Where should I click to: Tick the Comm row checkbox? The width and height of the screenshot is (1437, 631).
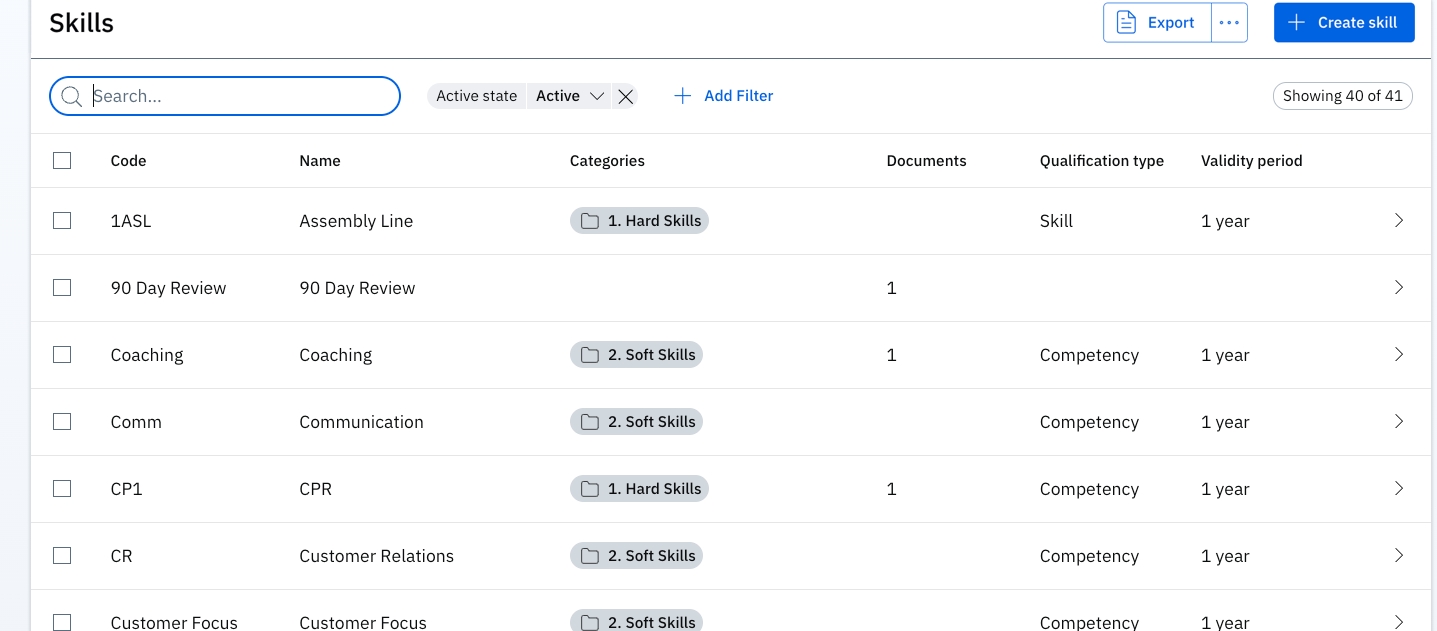[62, 422]
